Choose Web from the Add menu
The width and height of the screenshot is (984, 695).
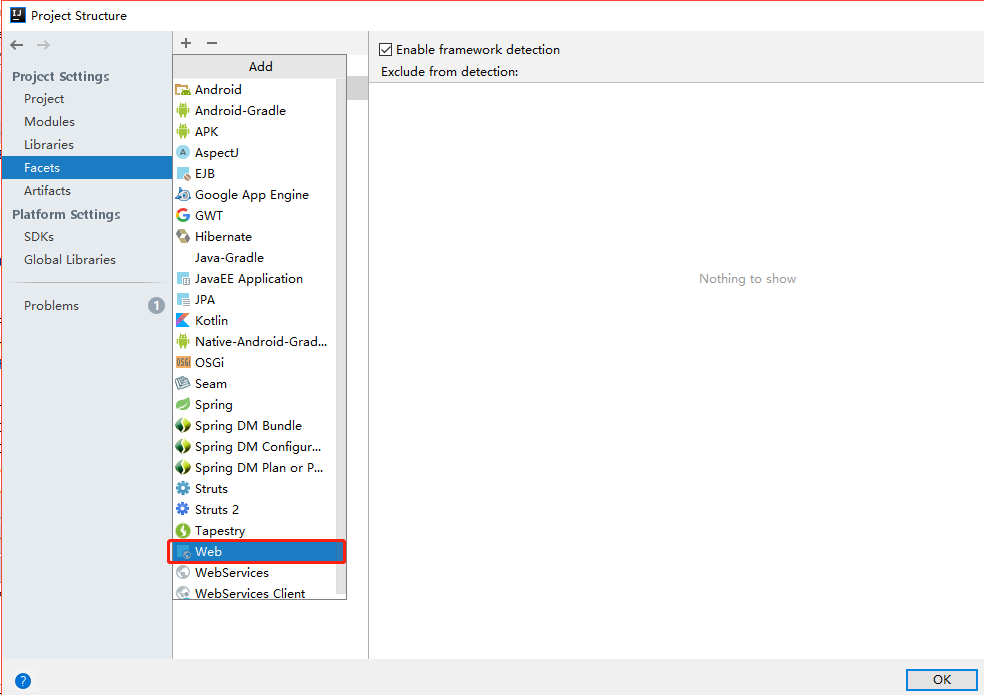click(256, 552)
